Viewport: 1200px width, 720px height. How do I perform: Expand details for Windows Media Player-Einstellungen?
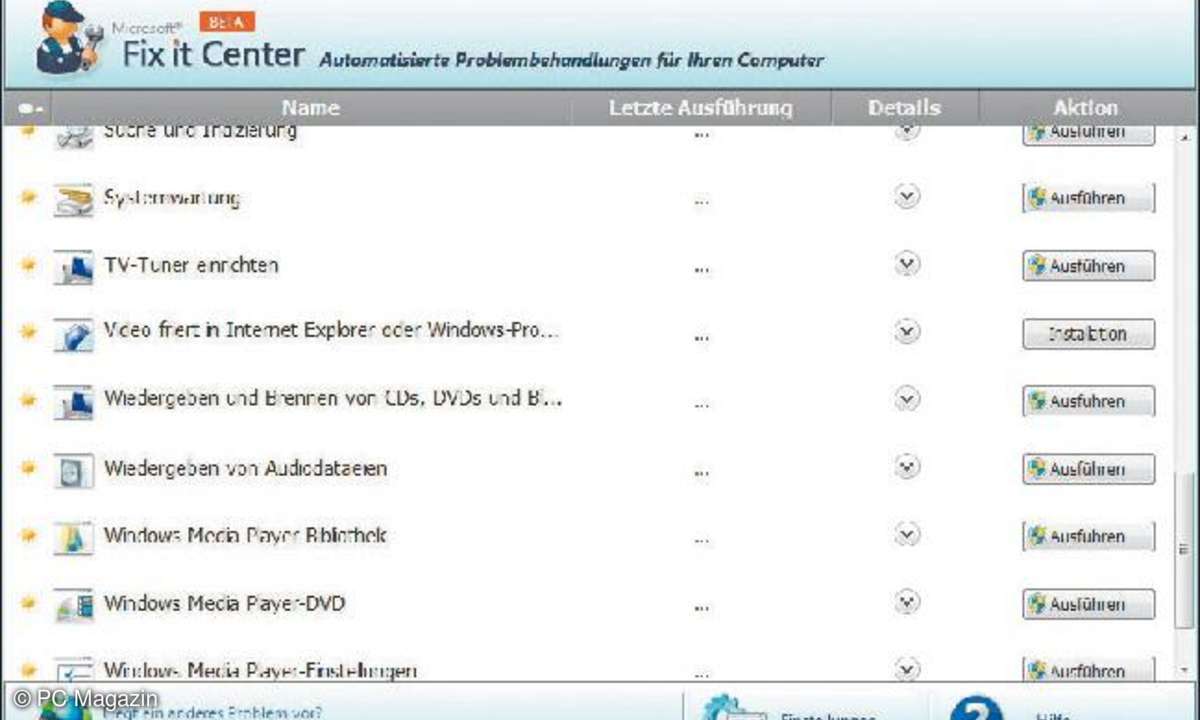907,668
